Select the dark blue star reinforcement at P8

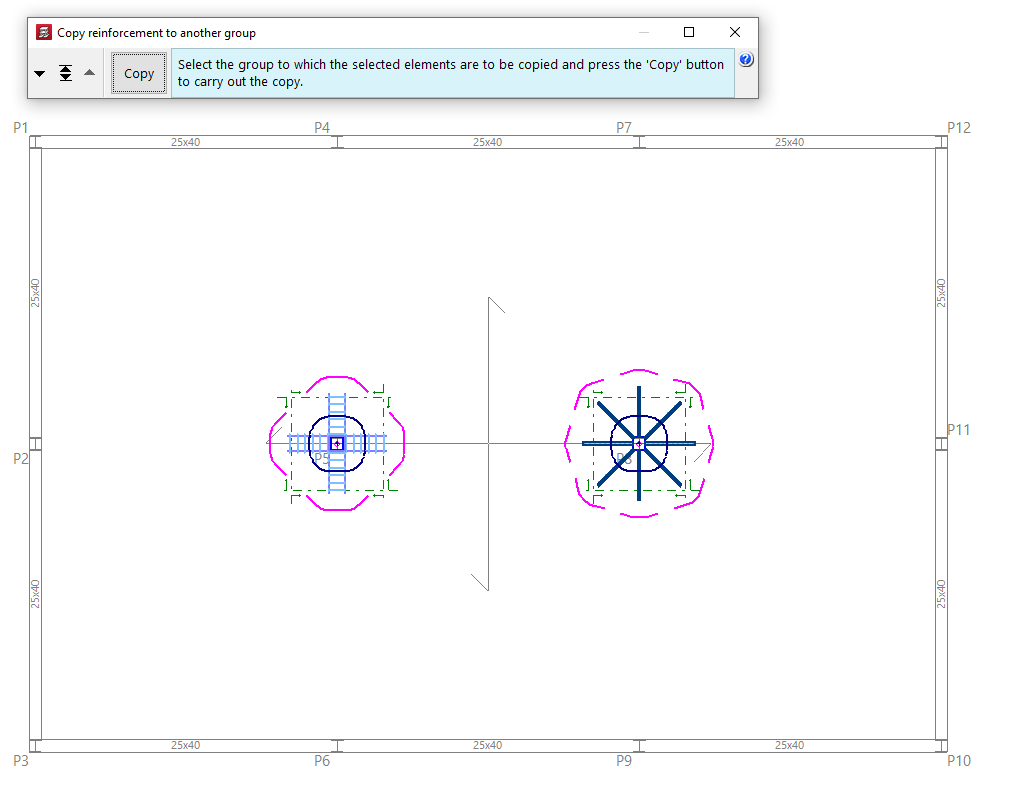639,444
